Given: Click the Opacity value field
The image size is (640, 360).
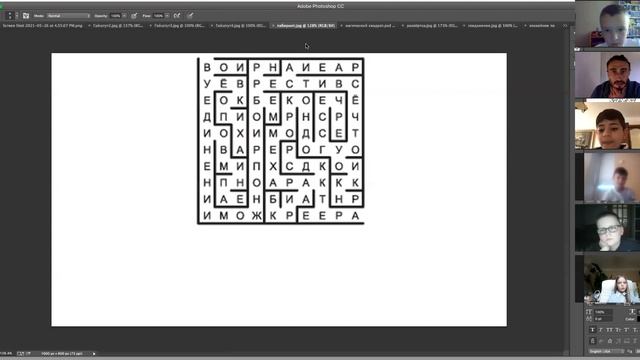Looking at the screenshot, I should click(x=116, y=16).
